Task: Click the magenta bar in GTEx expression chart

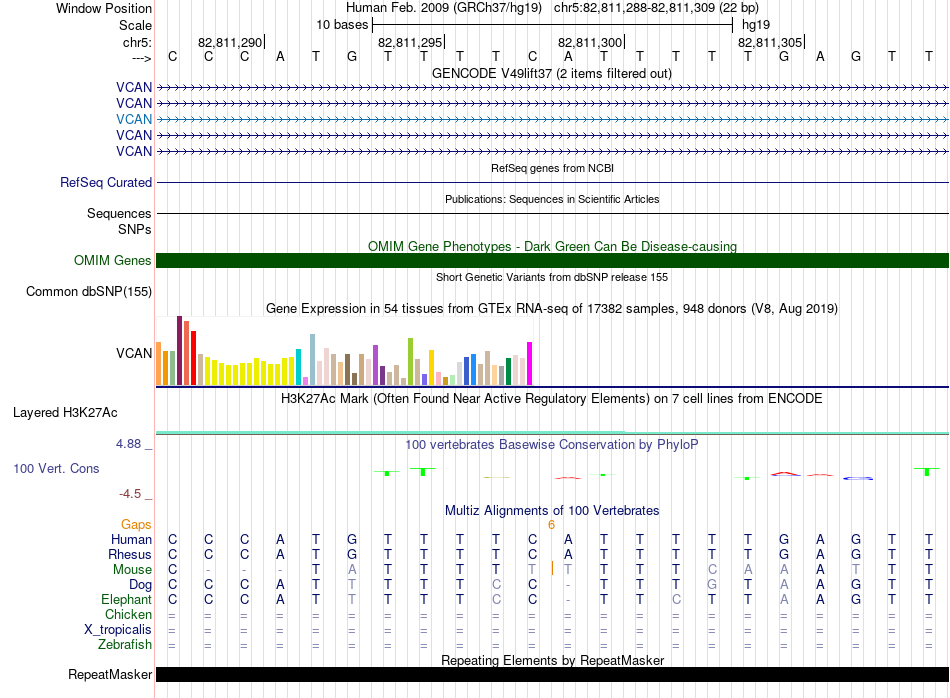Action: [529, 364]
